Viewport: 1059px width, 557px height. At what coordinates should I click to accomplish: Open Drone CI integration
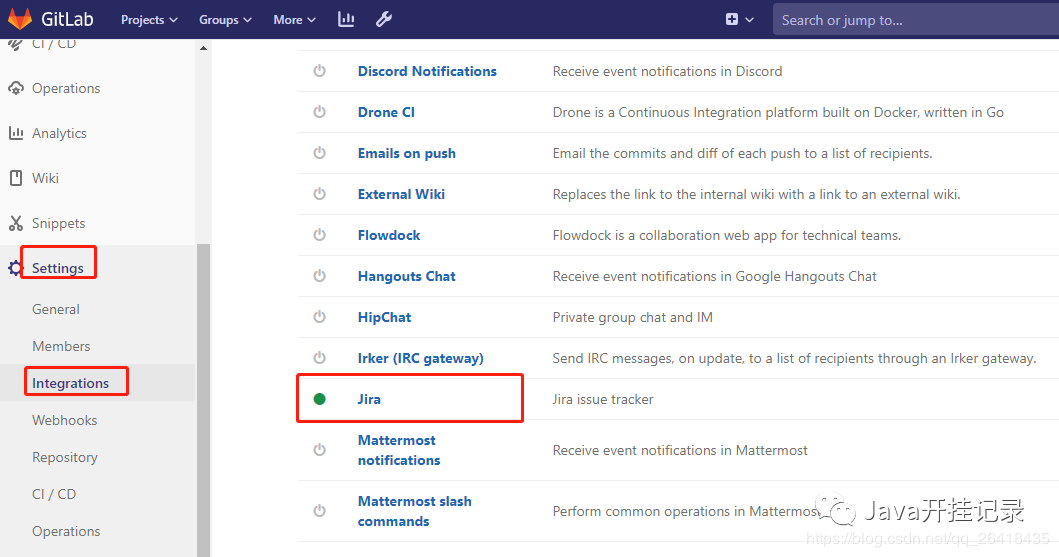pos(386,112)
